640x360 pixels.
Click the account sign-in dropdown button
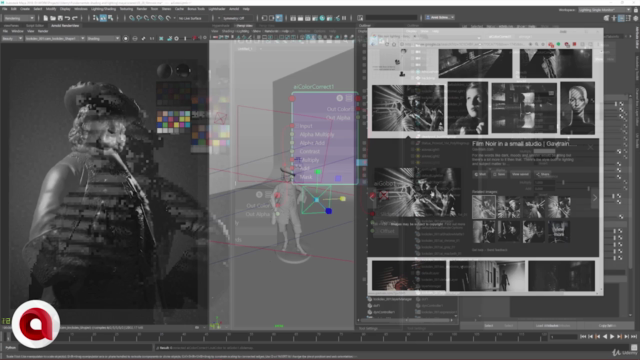pyautogui.click(x=440, y=18)
